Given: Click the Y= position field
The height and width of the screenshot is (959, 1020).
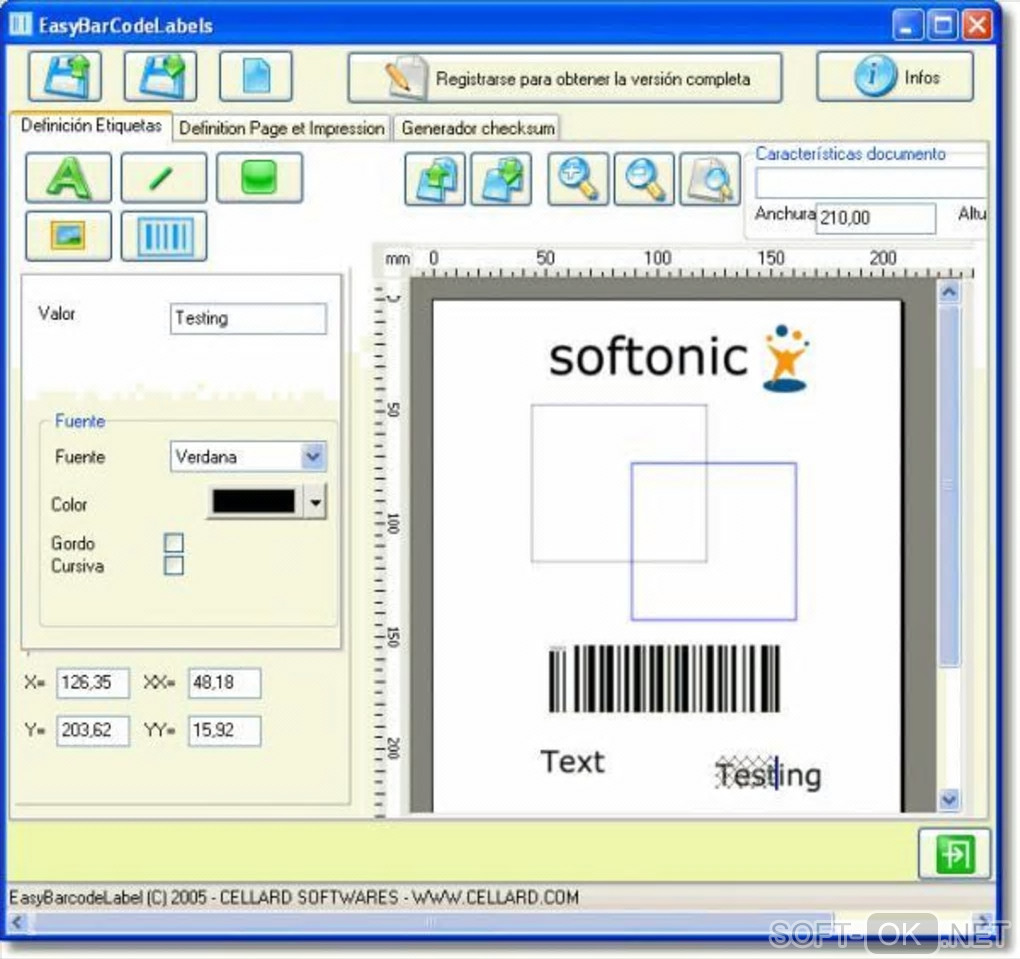Looking at the screenshot, I should 93,731.
